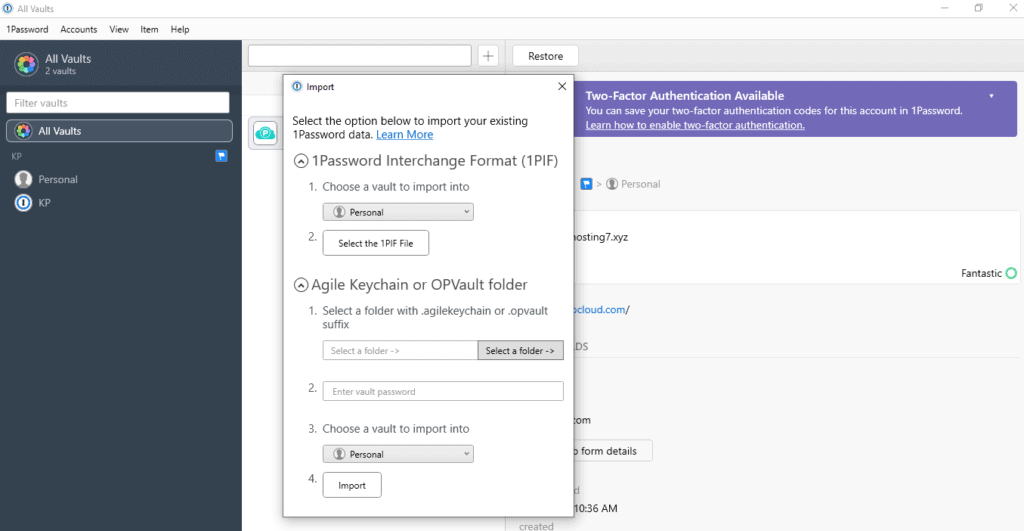Screen dimensions: 1024x531
Task: Open the 1PIF vault selection dropdown
Action: [x=398, y=212]
